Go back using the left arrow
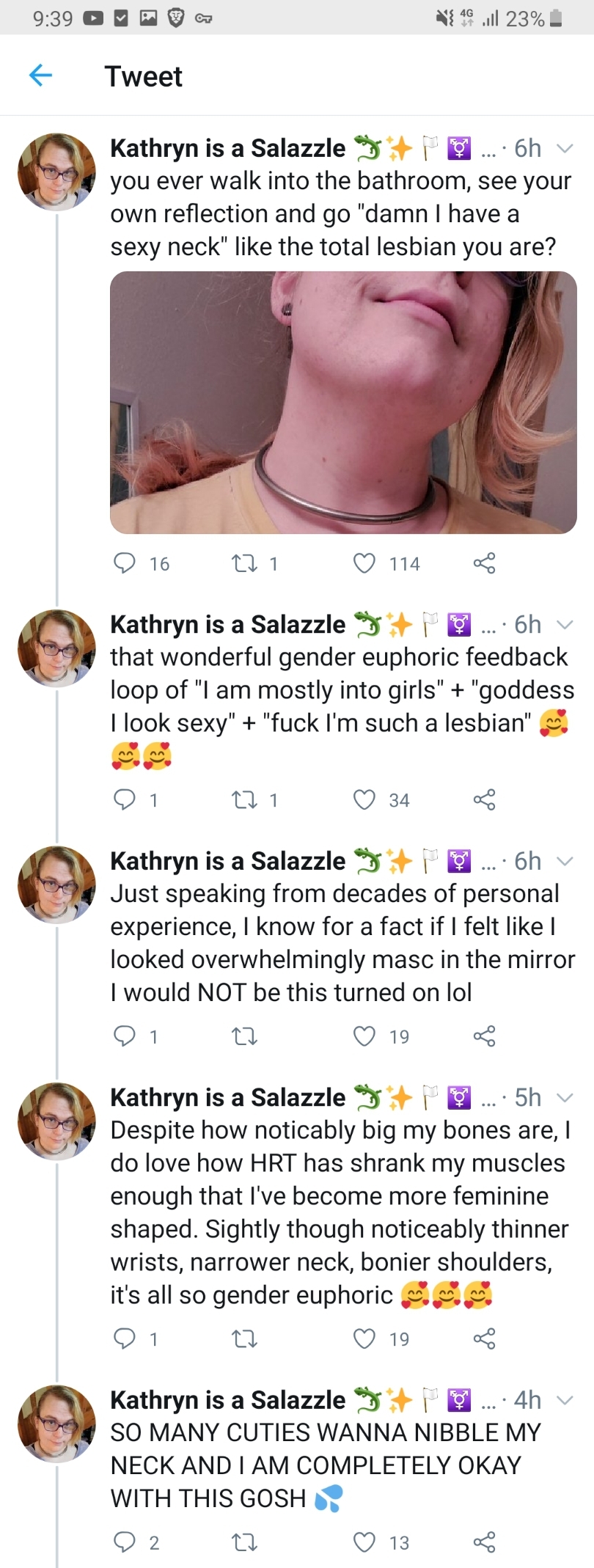This screenshot has height=1568, width=594. [x=40, y=75]
